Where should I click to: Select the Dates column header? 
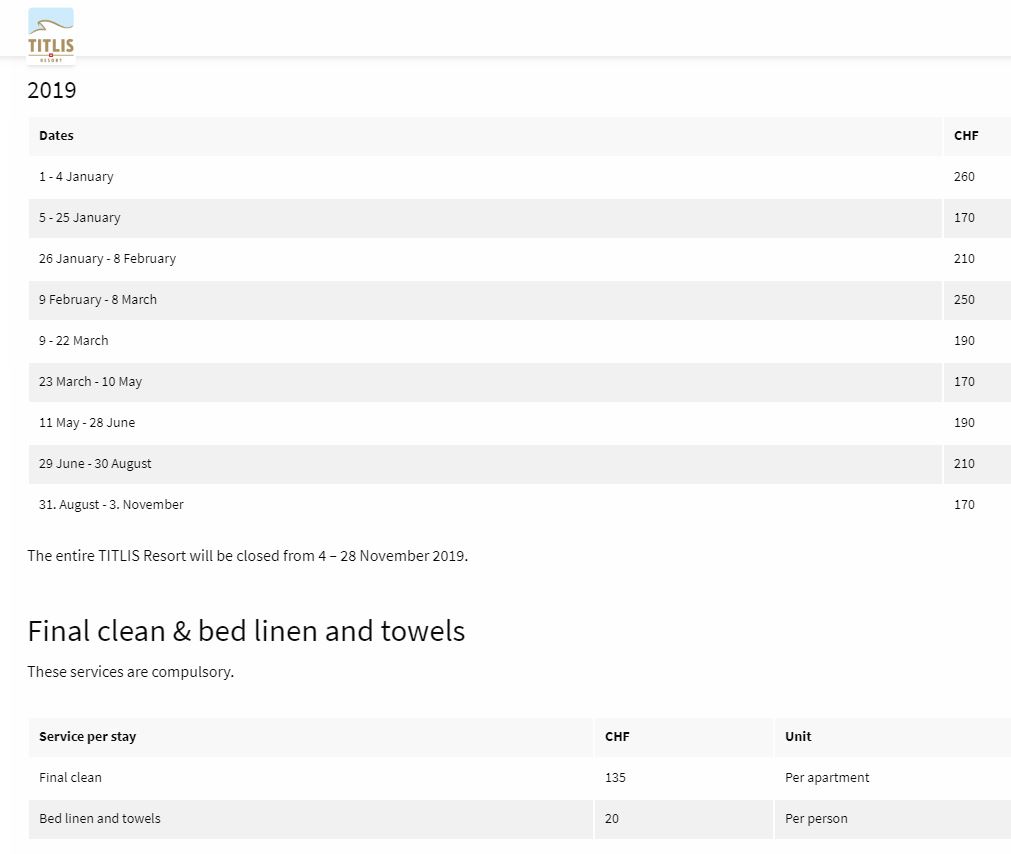coord(57,136)
